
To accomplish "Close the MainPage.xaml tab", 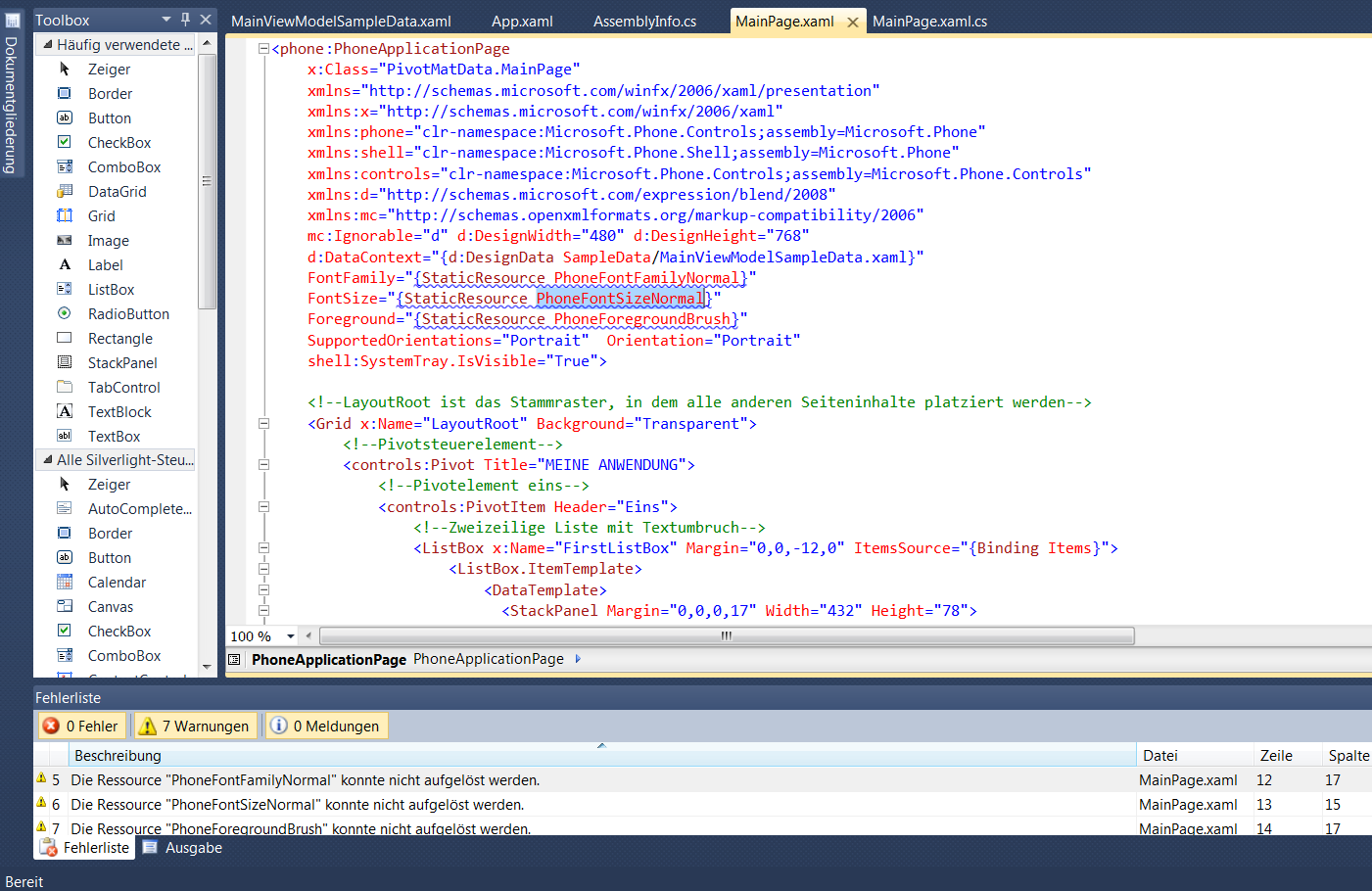I will (853, 22).
